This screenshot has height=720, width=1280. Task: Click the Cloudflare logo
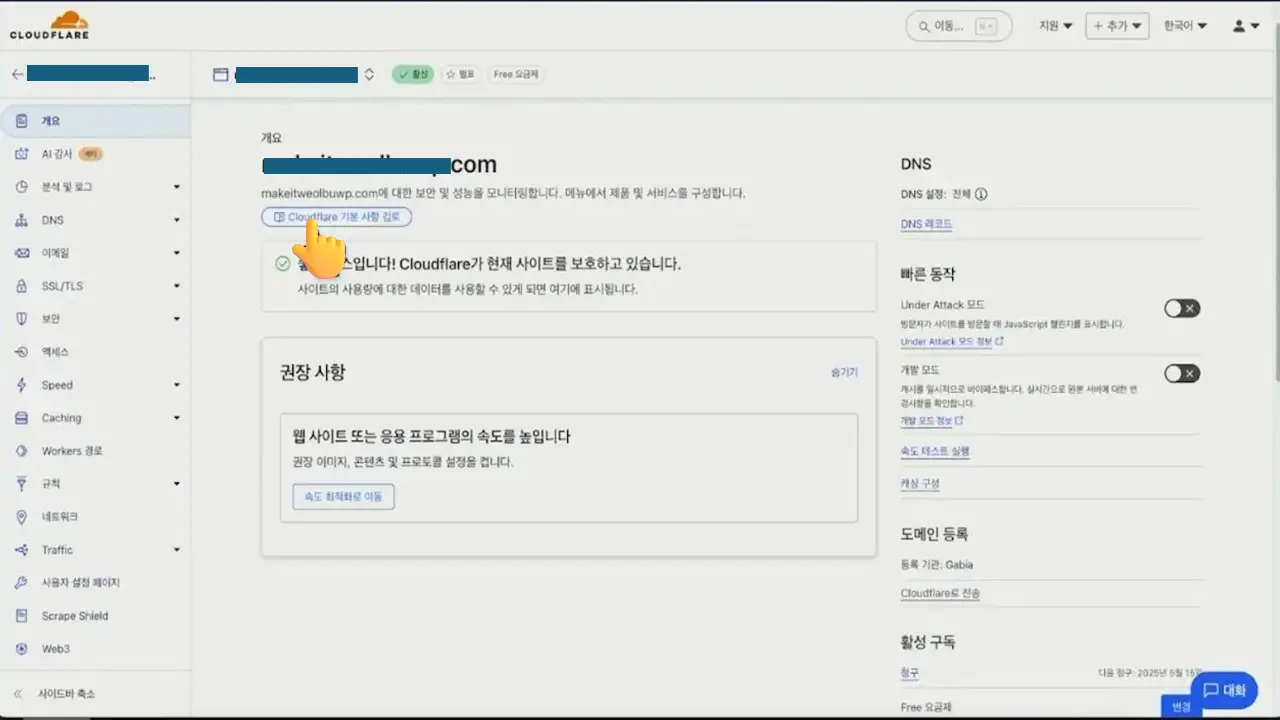coord(49,25)
